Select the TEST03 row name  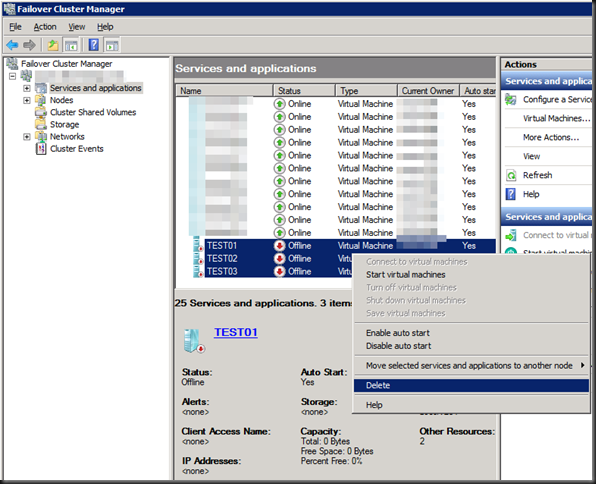(222, 271)
